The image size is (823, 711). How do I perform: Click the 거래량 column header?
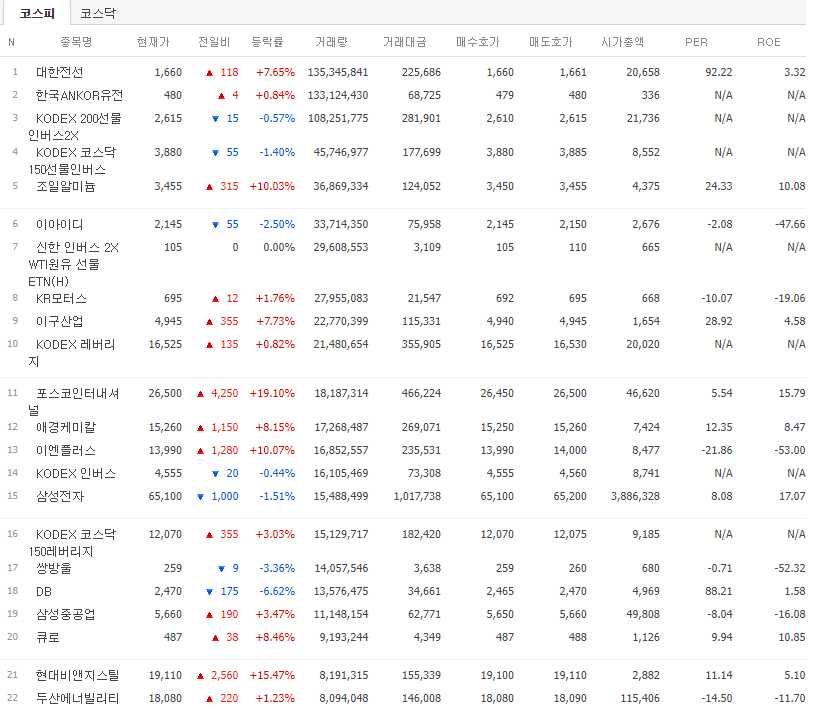point(331,42)
